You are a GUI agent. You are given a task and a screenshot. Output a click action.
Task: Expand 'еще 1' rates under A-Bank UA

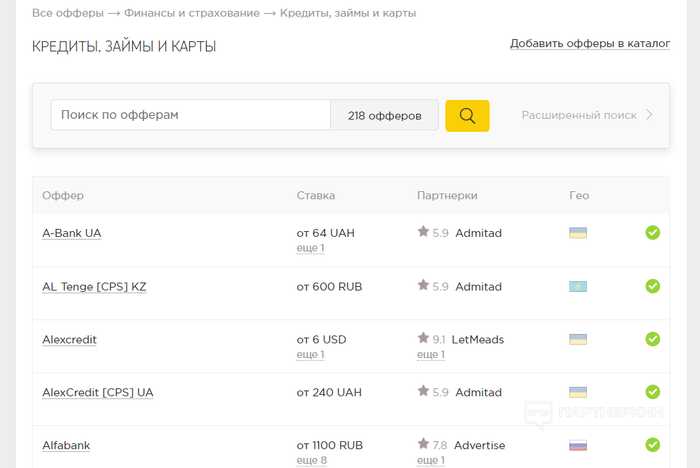click(x=310, y=248)
